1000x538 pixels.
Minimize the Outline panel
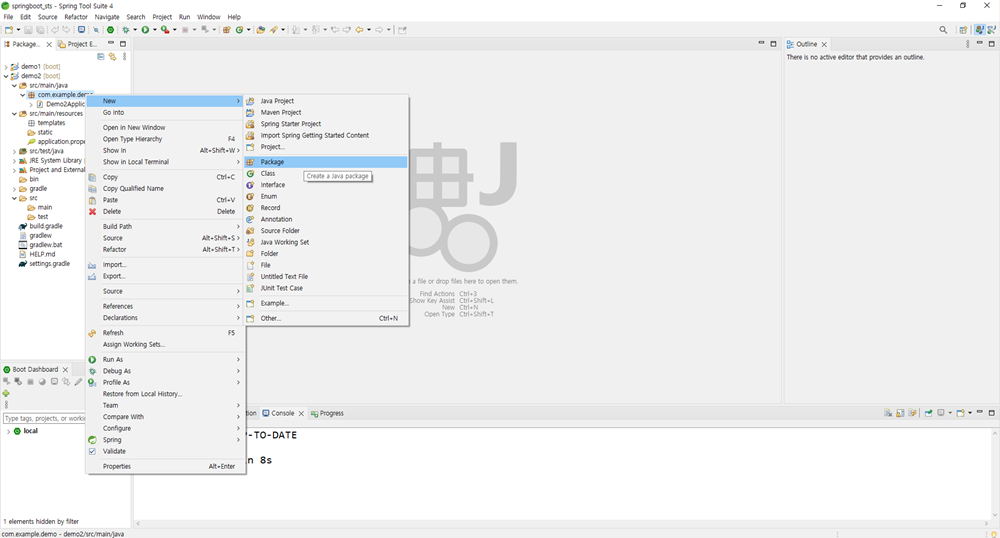[x=980, y=43]
